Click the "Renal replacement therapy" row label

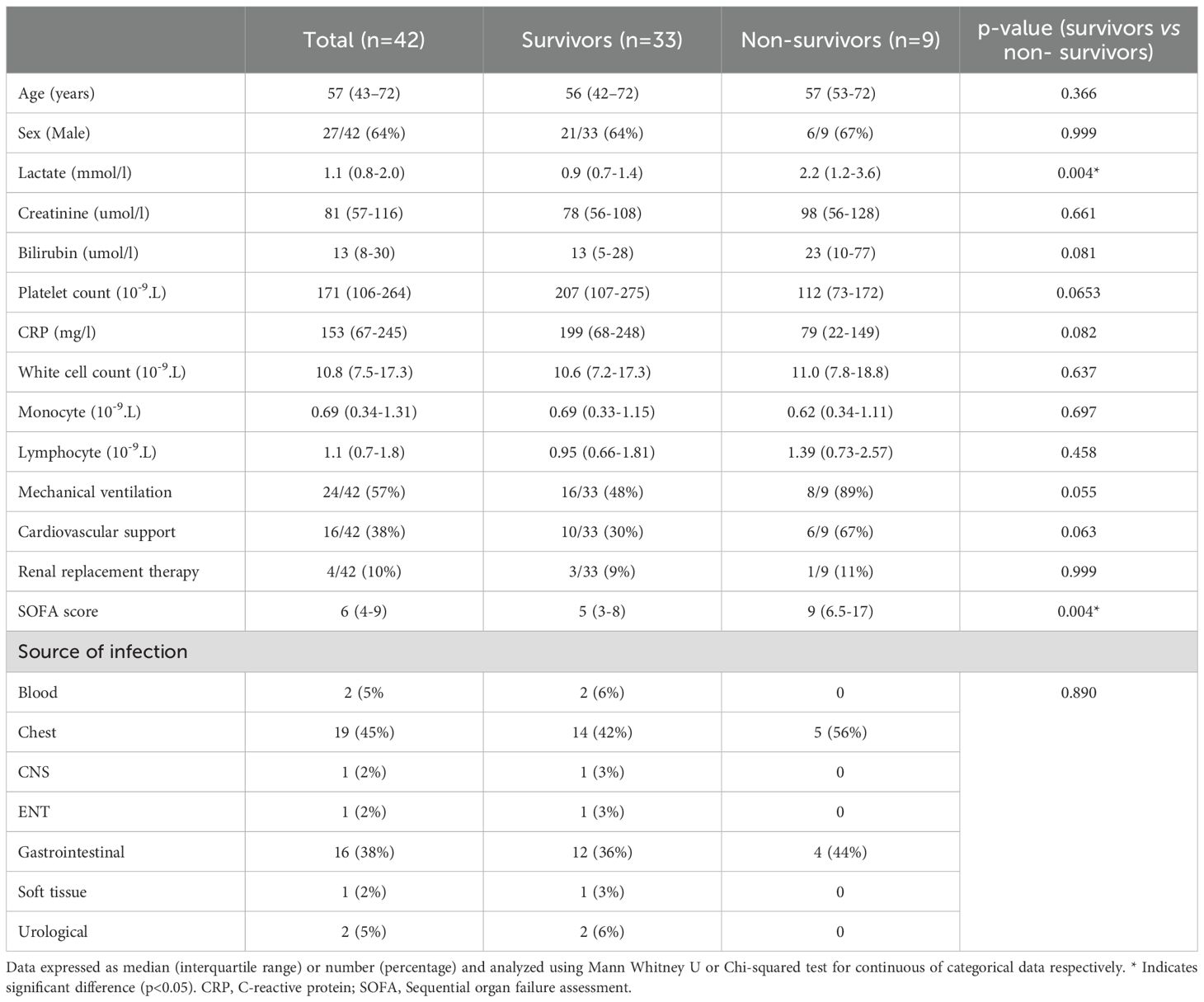click(108, 572)
